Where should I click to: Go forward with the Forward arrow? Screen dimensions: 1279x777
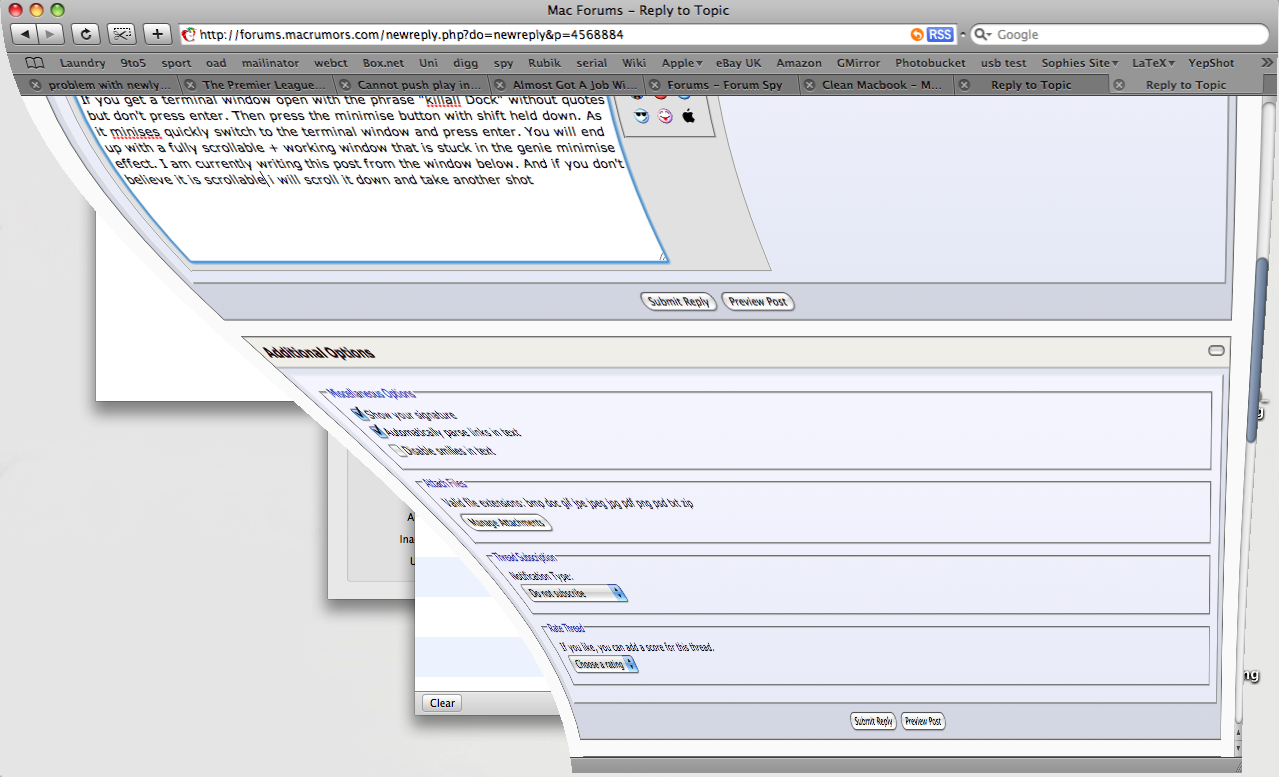pos(50,34)
